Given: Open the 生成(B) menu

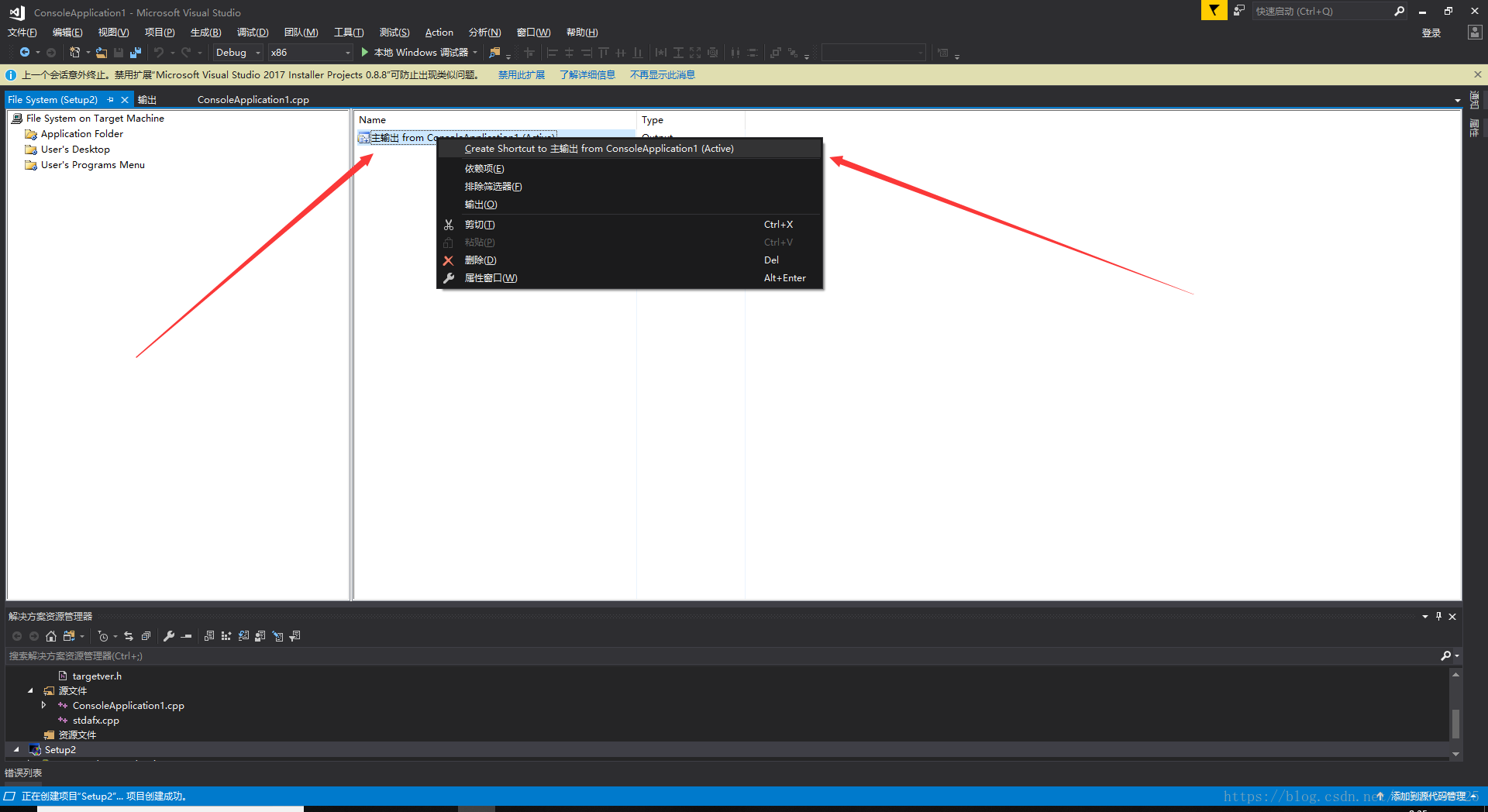Looking at the screenshot, I should (x=205, y=33).
